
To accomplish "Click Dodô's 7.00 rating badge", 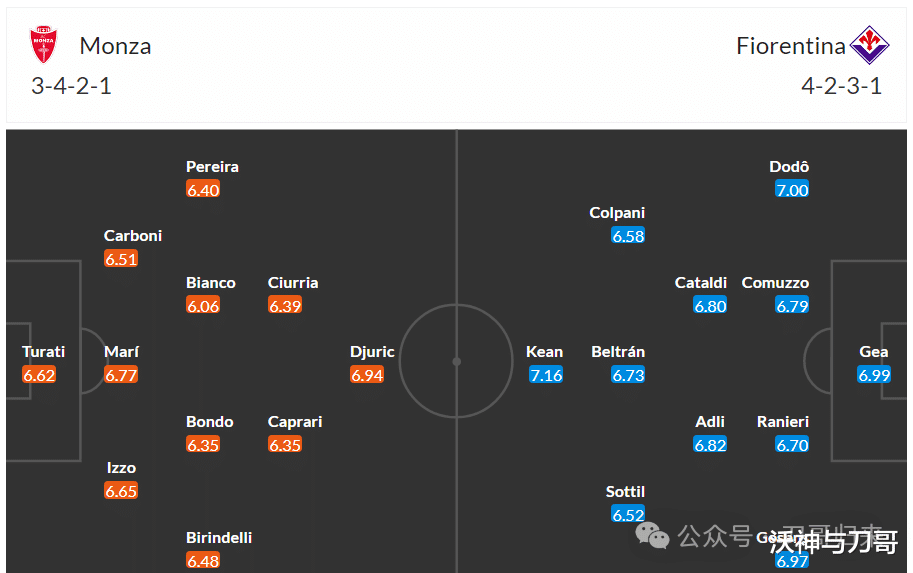I will tap(792, 190).
